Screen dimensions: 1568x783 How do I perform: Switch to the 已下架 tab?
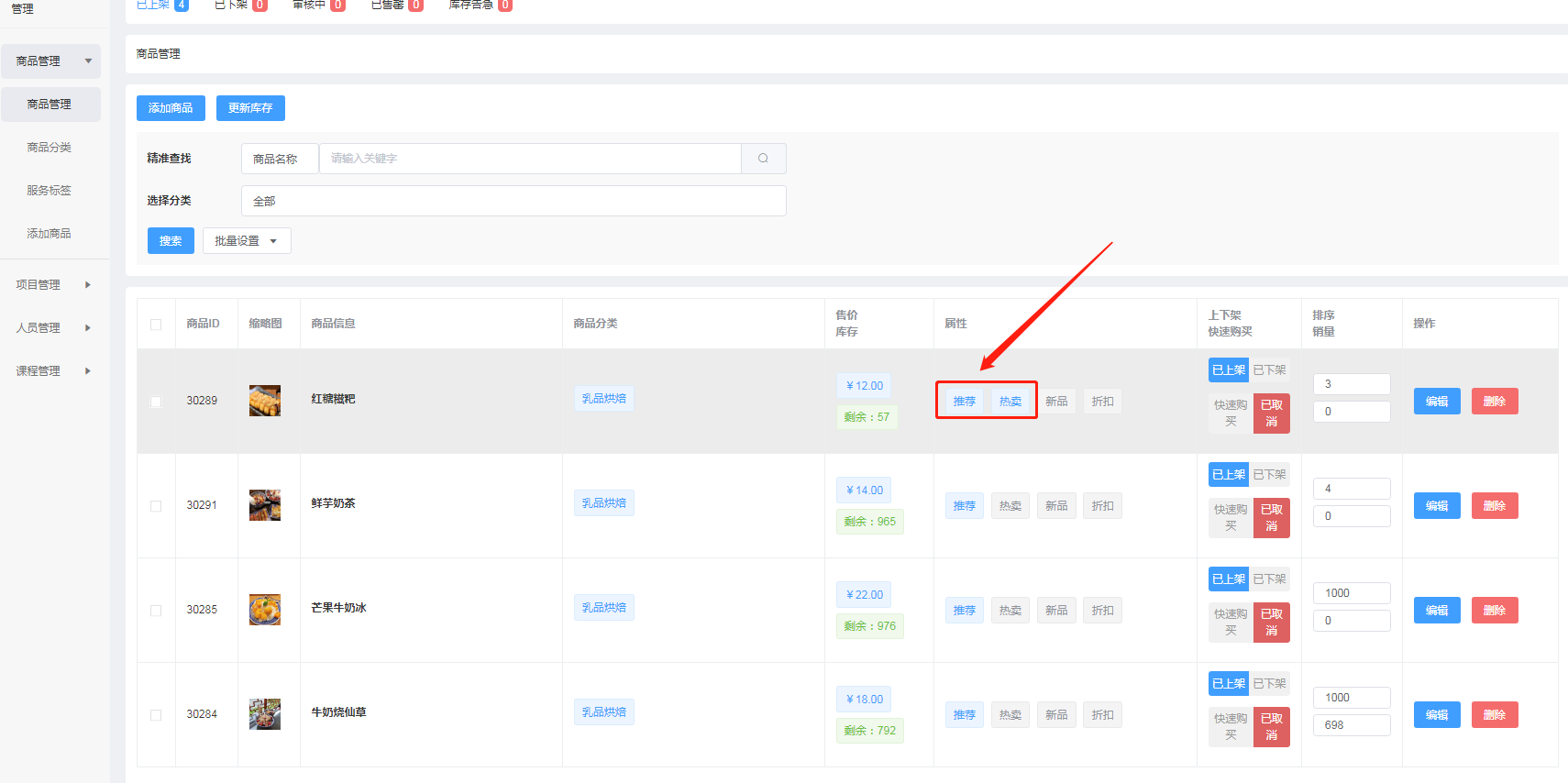coord(240,5)
